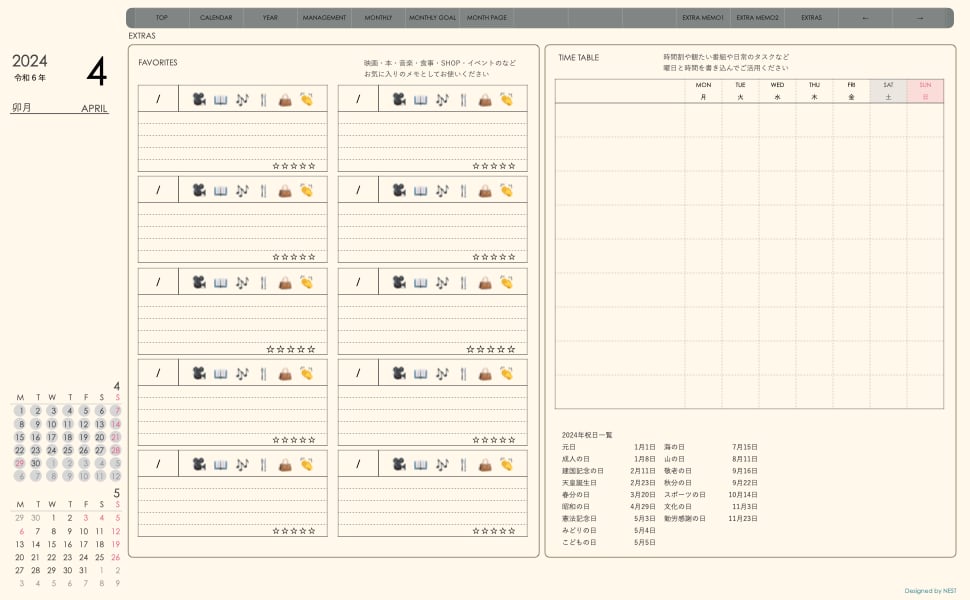Navigate to the MONTH PAGE tab
The image size is (970, 600).
point(486,18)
